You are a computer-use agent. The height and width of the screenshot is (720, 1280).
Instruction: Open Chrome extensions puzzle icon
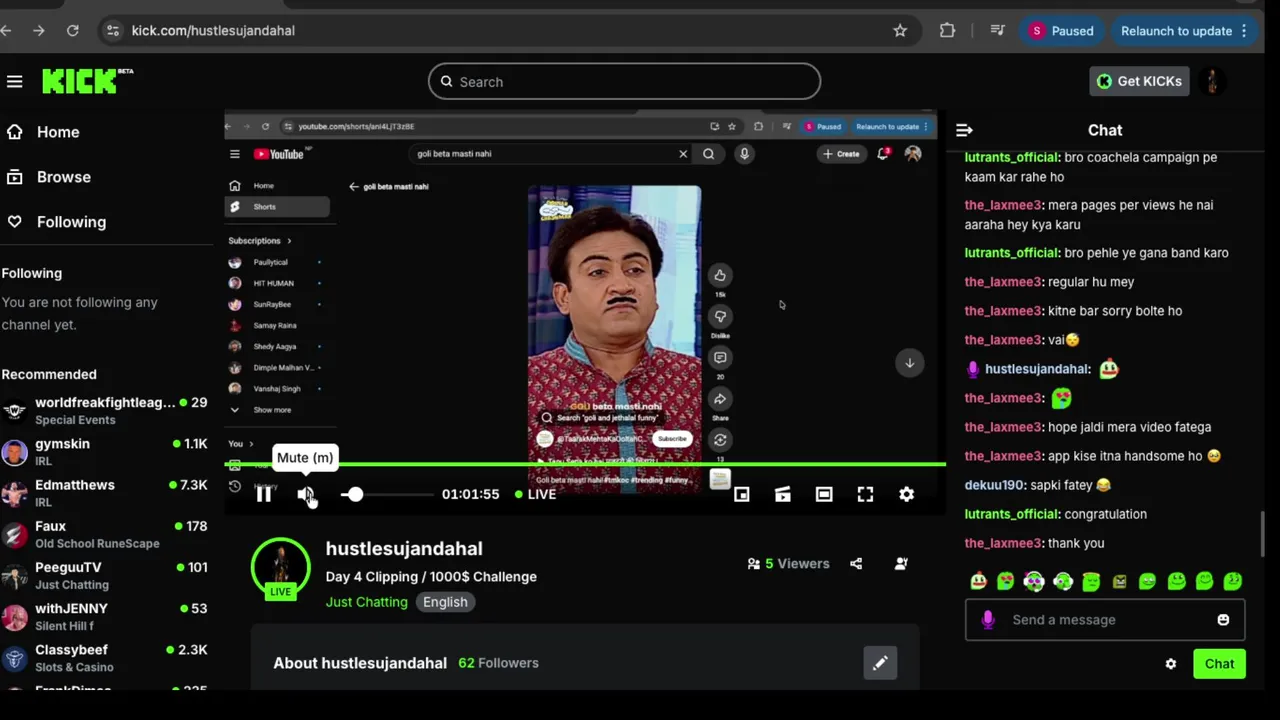pyautogui.click(x=947, y=31)
